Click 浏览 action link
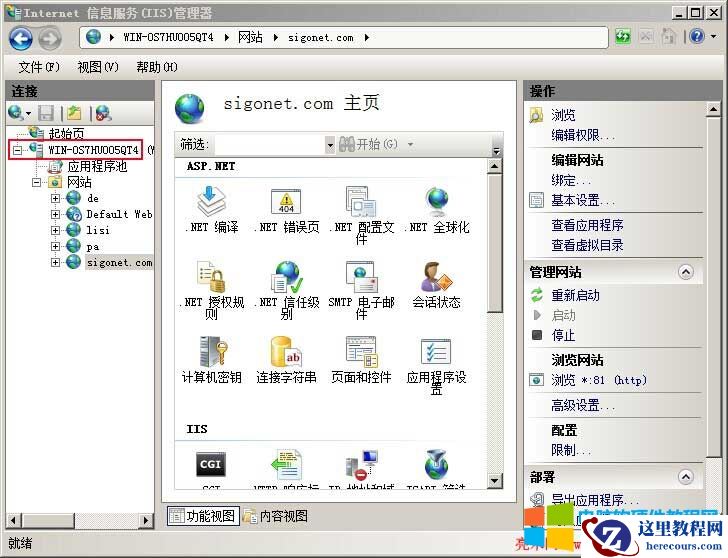728x558 pixels. click(x=563, y=115)
